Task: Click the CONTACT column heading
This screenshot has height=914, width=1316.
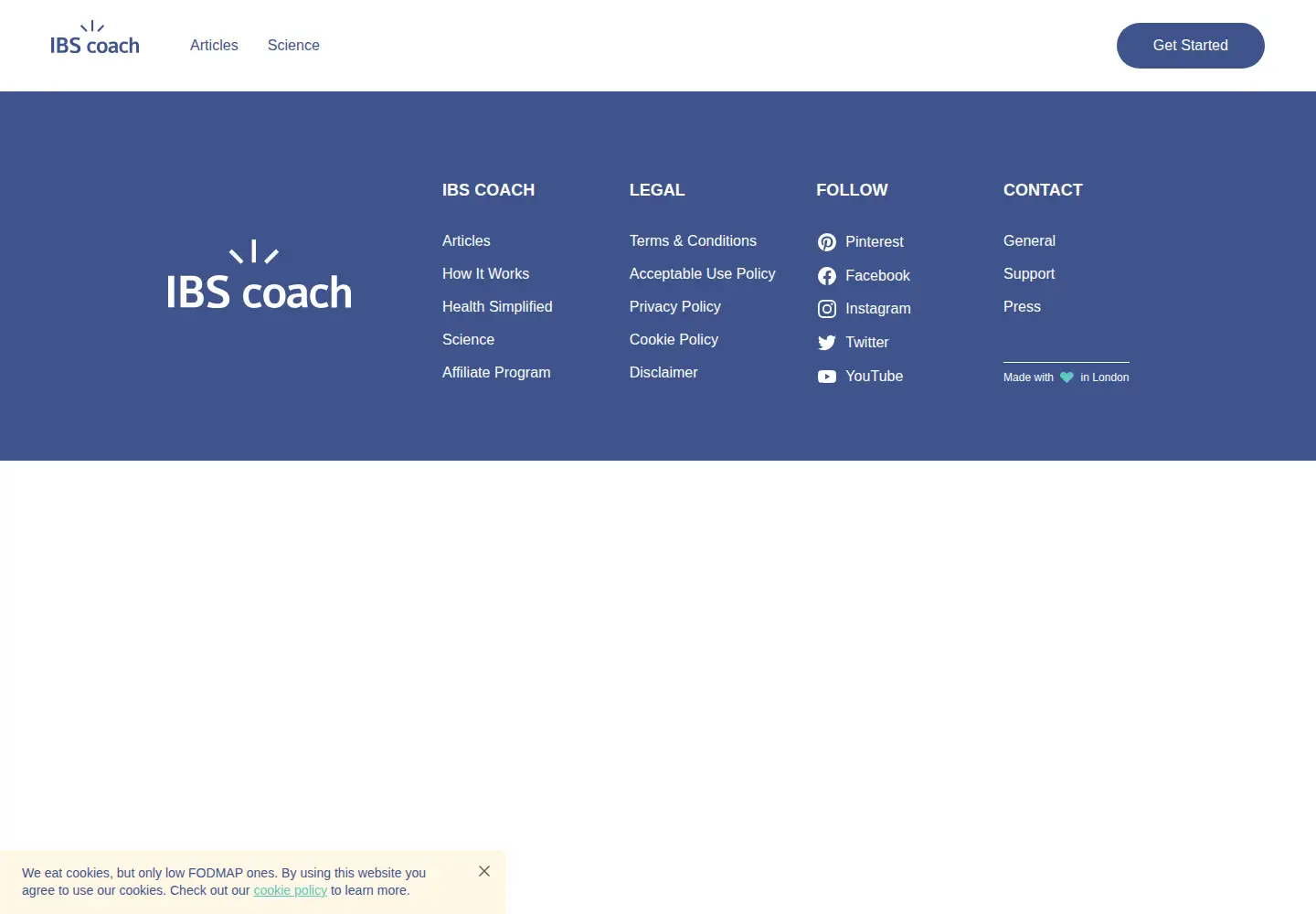Action: coord(1043,190)
